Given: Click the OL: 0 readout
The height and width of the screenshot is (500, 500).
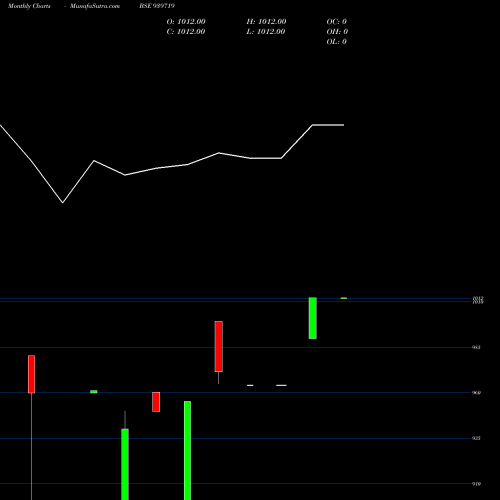Looking at the screenshot, I should [x=337, y=42].
